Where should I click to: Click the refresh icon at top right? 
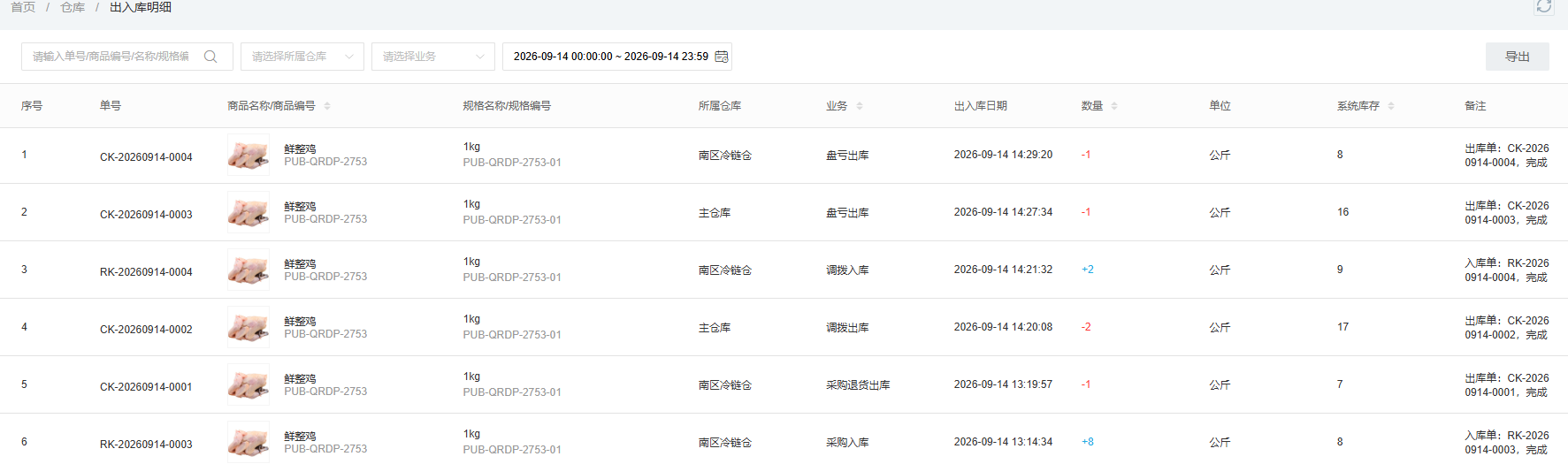coord(1544,6)
